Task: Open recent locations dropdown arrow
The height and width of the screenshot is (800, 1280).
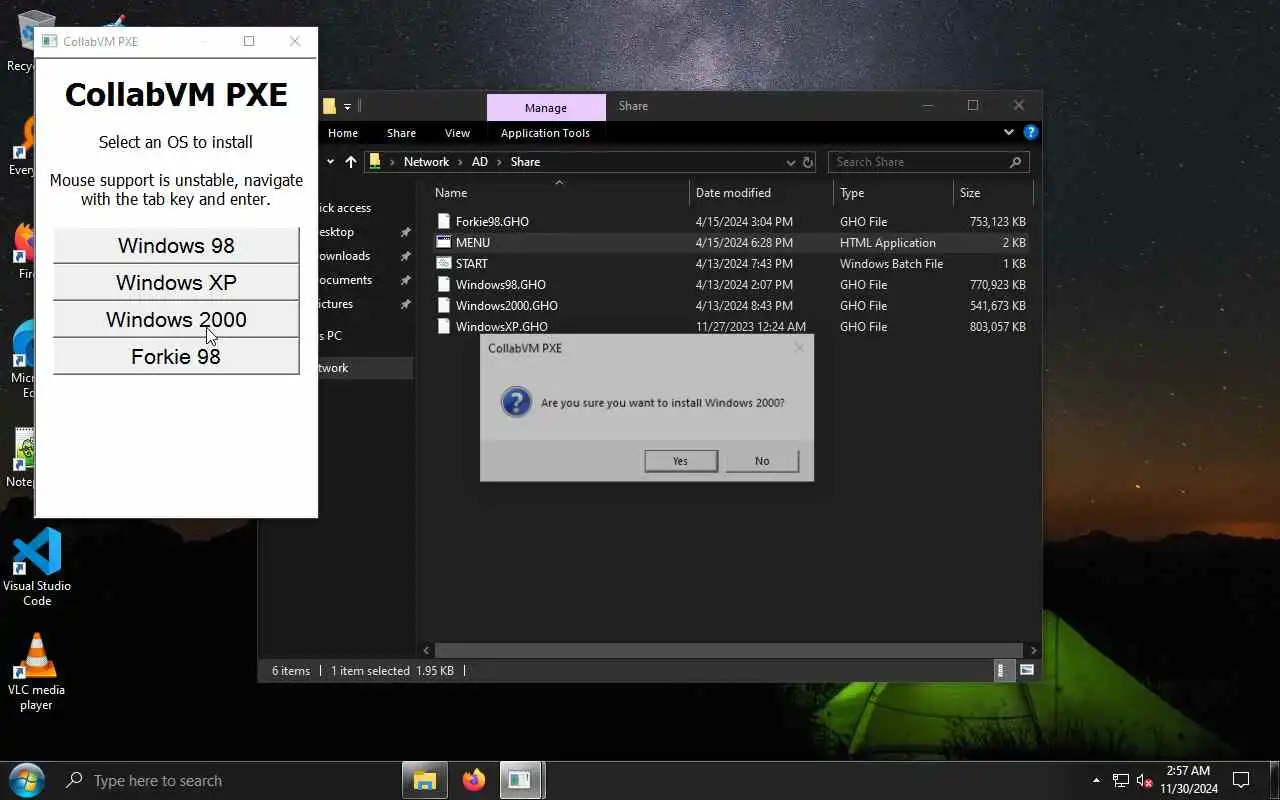Action: point(330,162)
